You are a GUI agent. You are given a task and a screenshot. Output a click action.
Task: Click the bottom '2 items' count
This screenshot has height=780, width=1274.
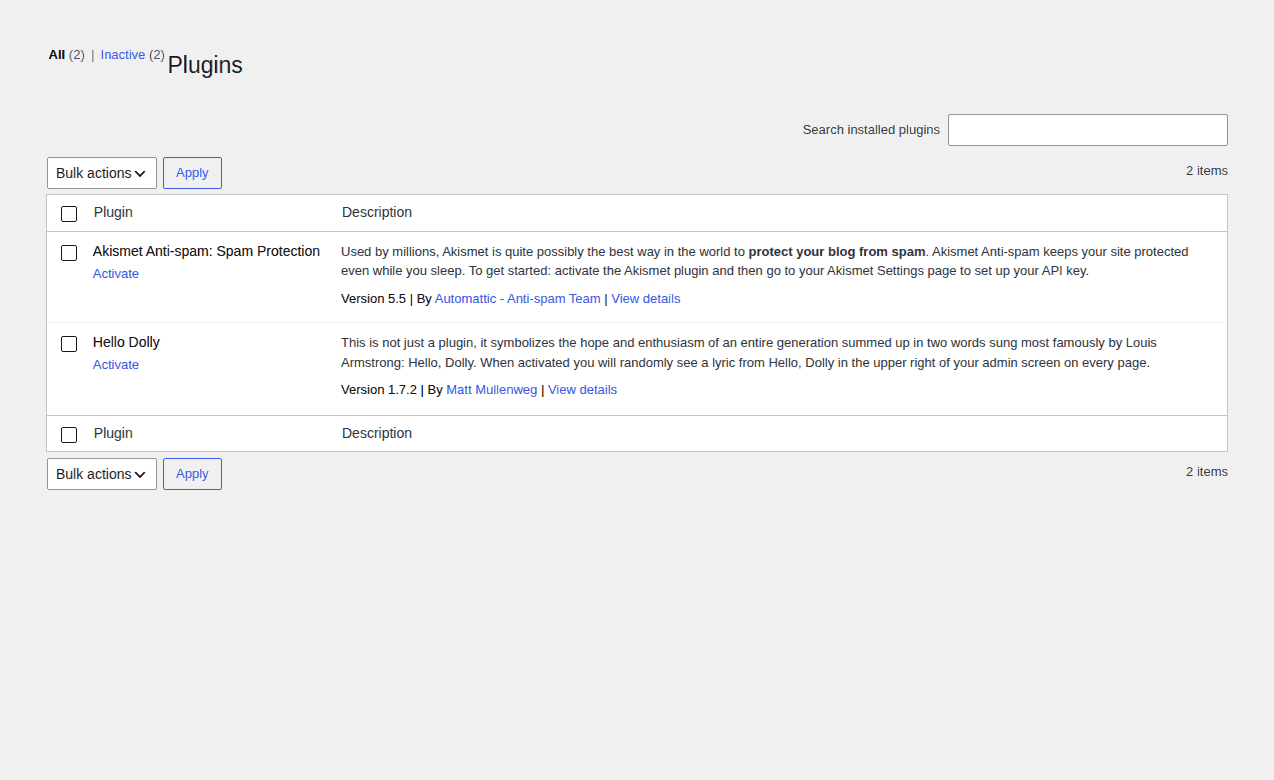pyautogui.click(x=1207, y=472)
